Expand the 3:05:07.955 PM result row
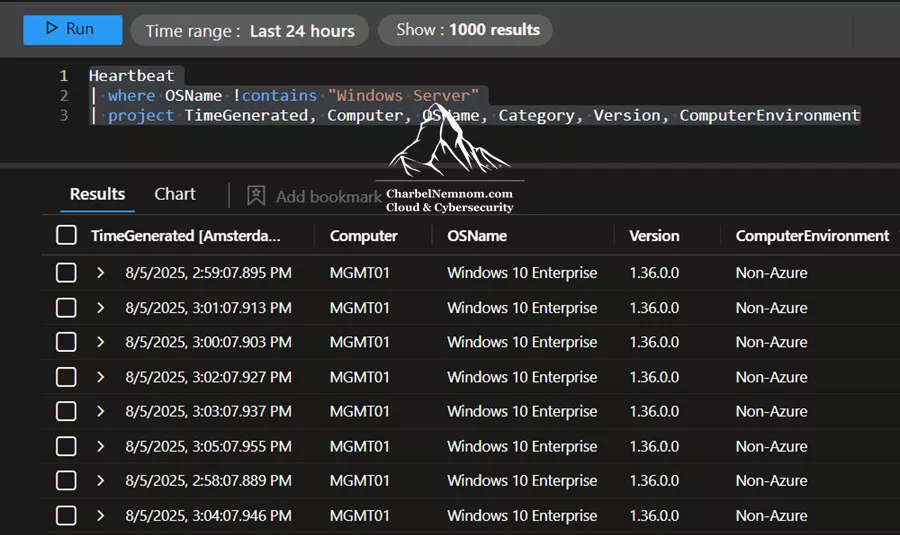The height and width of the screenshot is (535, 900). tap(100, 446)
